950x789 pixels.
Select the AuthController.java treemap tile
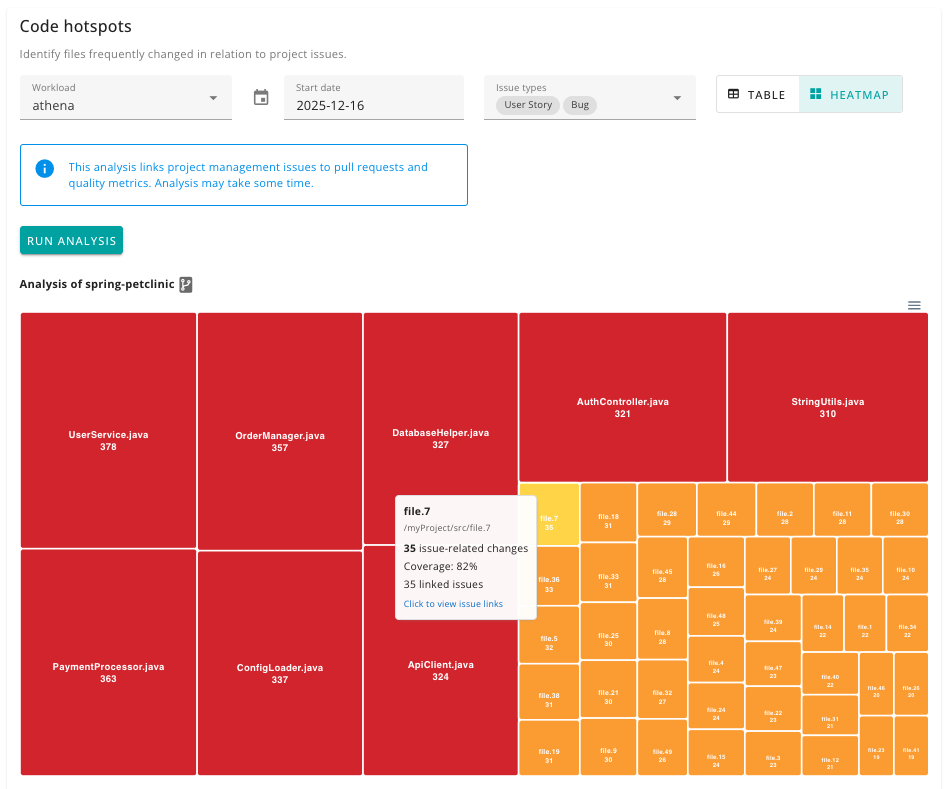622,395
